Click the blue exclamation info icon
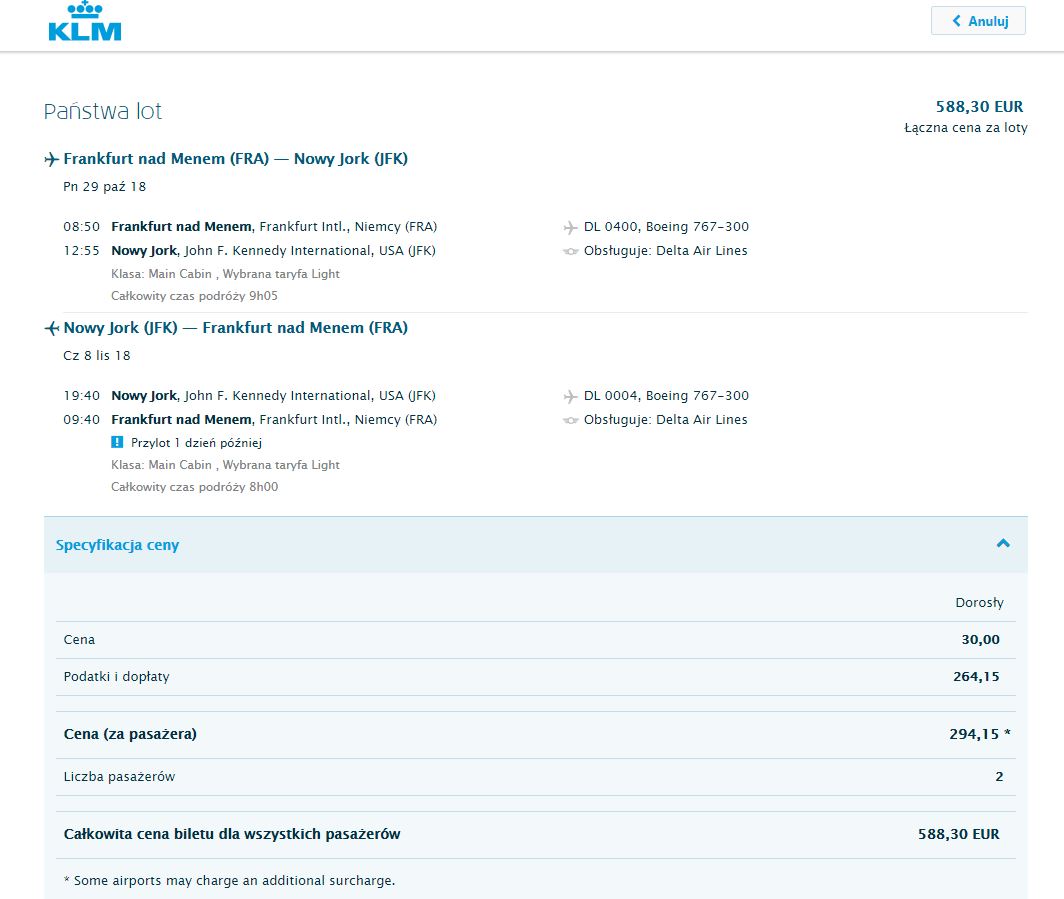 coord(117,442)
